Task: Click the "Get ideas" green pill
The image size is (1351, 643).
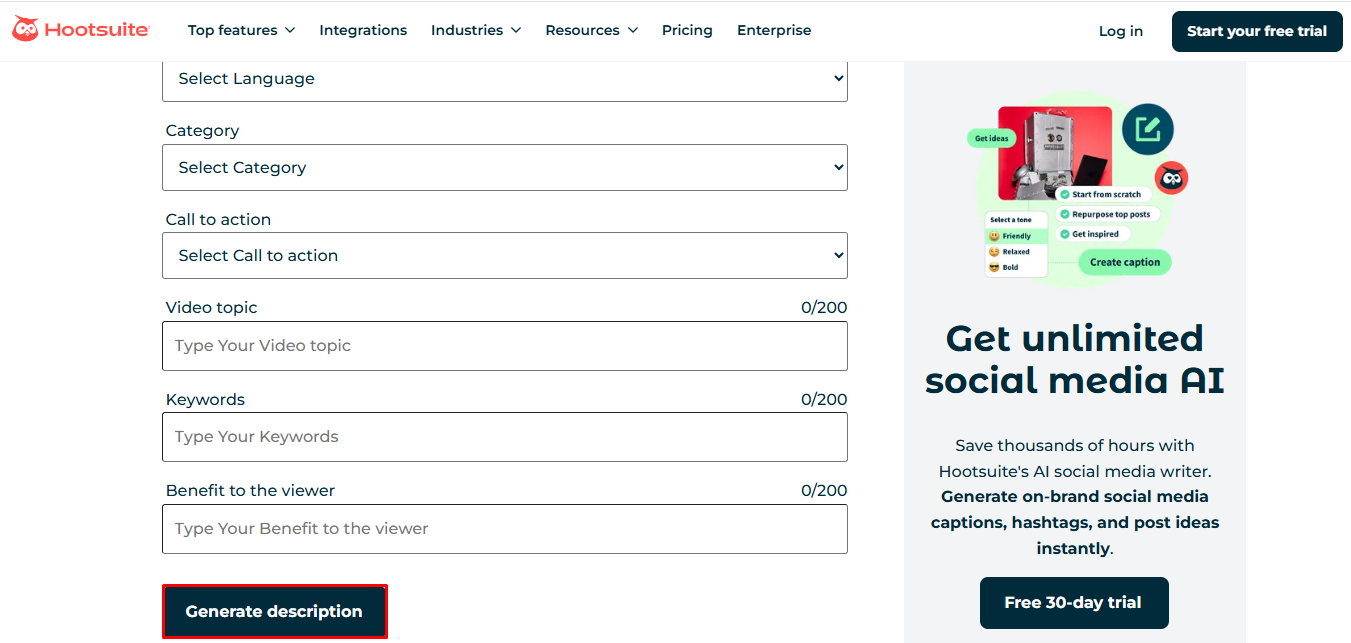Action: [x=992, y=138]
